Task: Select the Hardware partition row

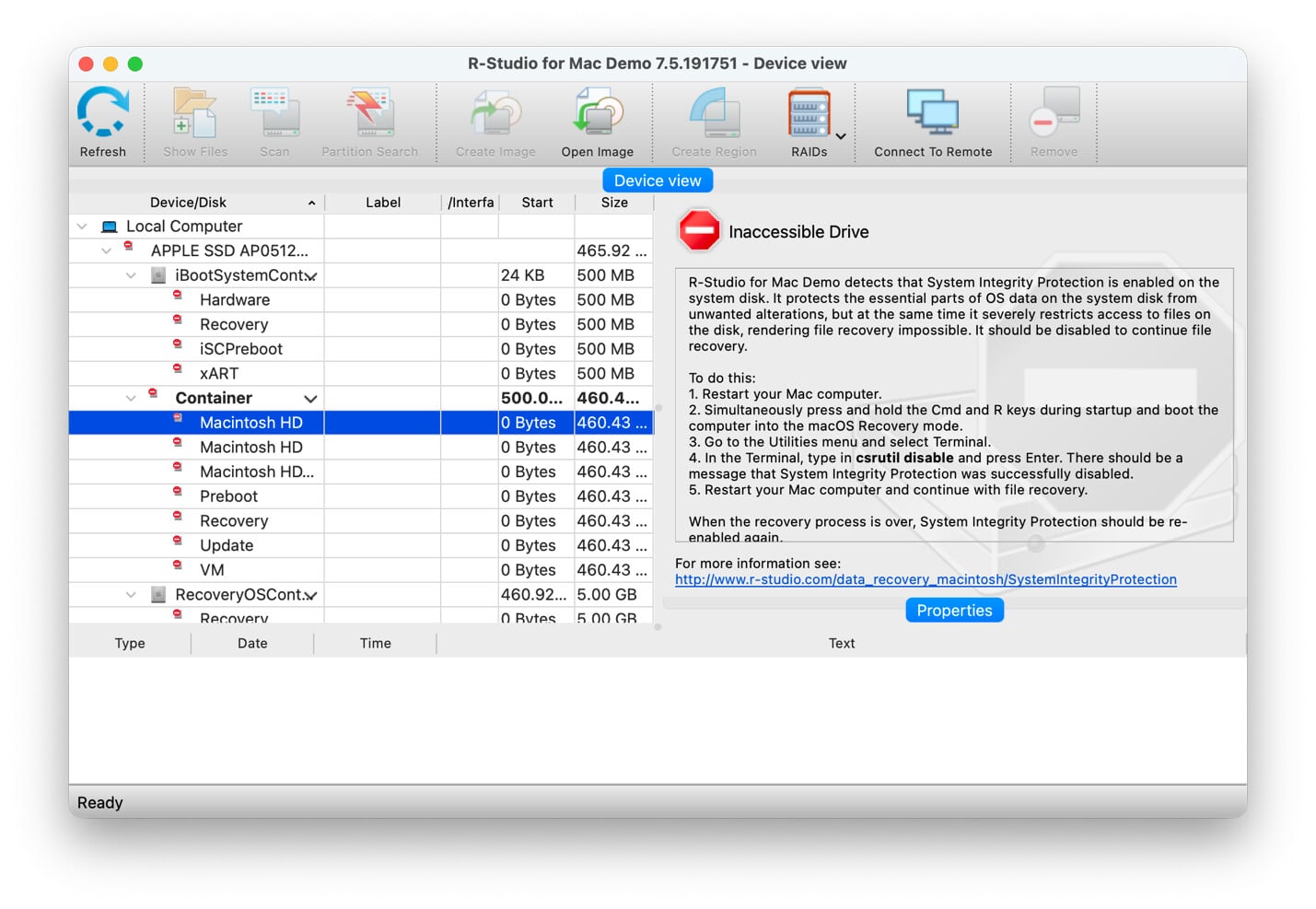Action: pyautogui.click(x=361, y=300)
